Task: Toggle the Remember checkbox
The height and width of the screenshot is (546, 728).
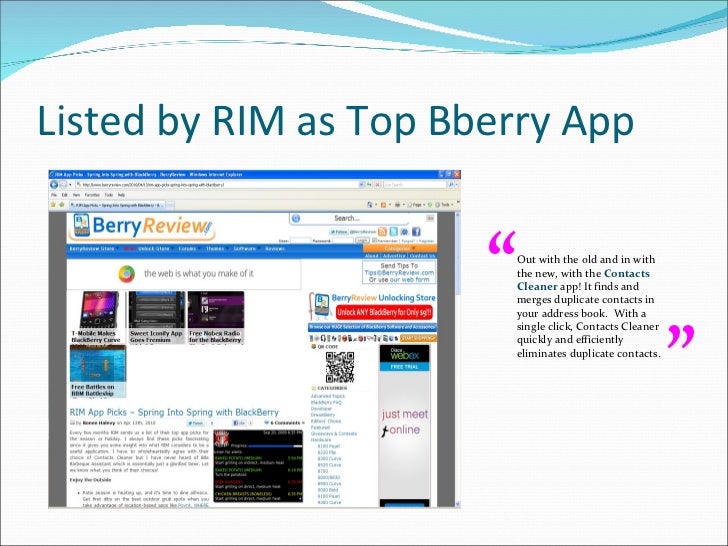Action: [x=374, y=240]
